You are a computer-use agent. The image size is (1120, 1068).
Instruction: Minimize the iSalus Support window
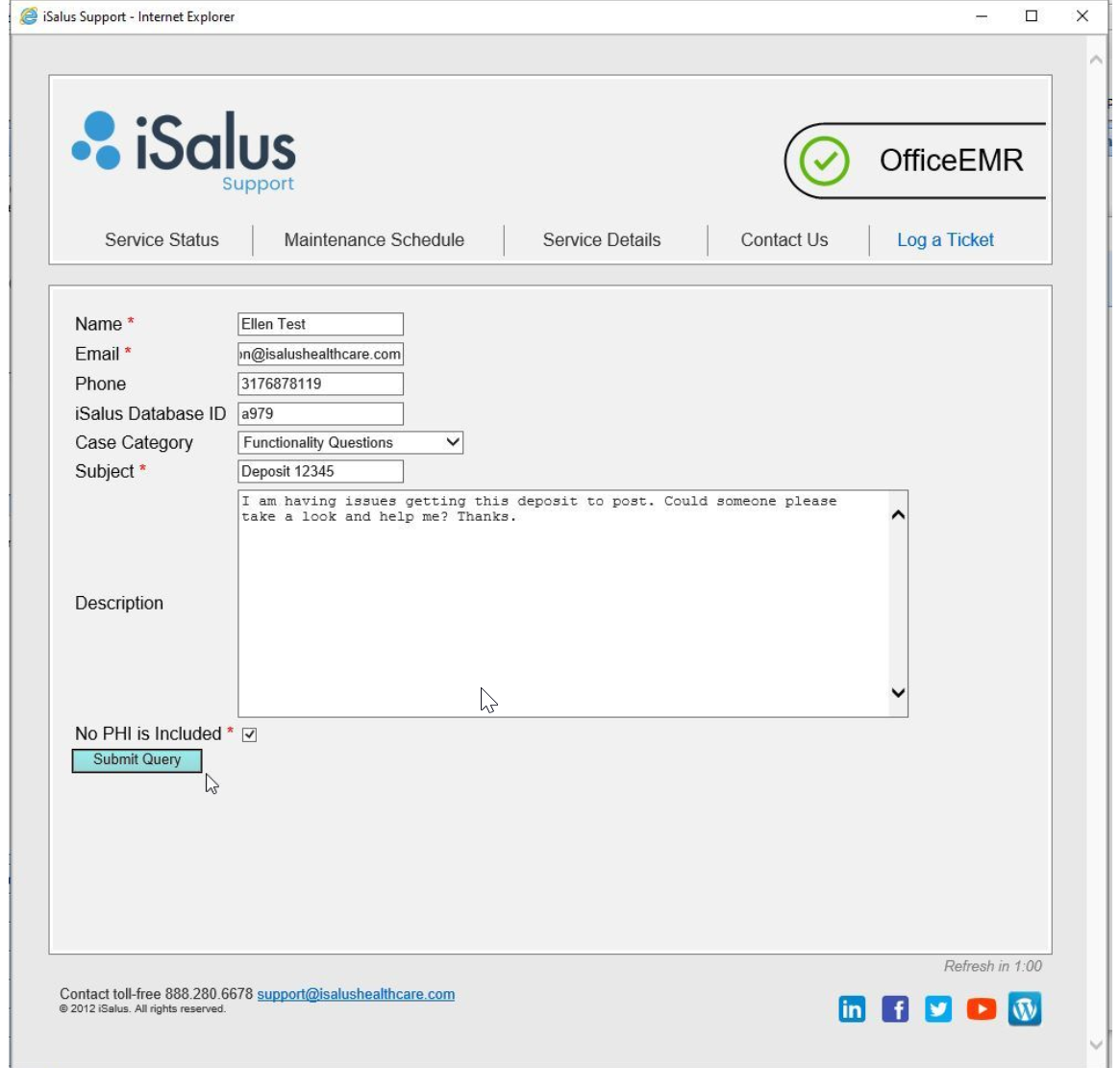[983, 16]
